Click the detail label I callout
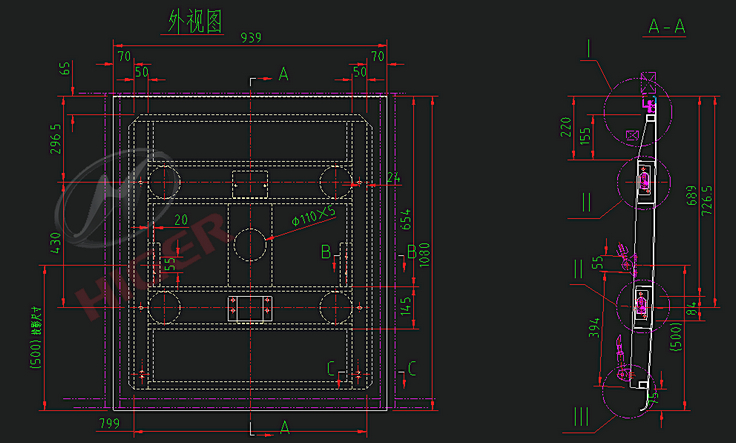The width and height of the screenshot is (736, 443). (x=591, y=46)
